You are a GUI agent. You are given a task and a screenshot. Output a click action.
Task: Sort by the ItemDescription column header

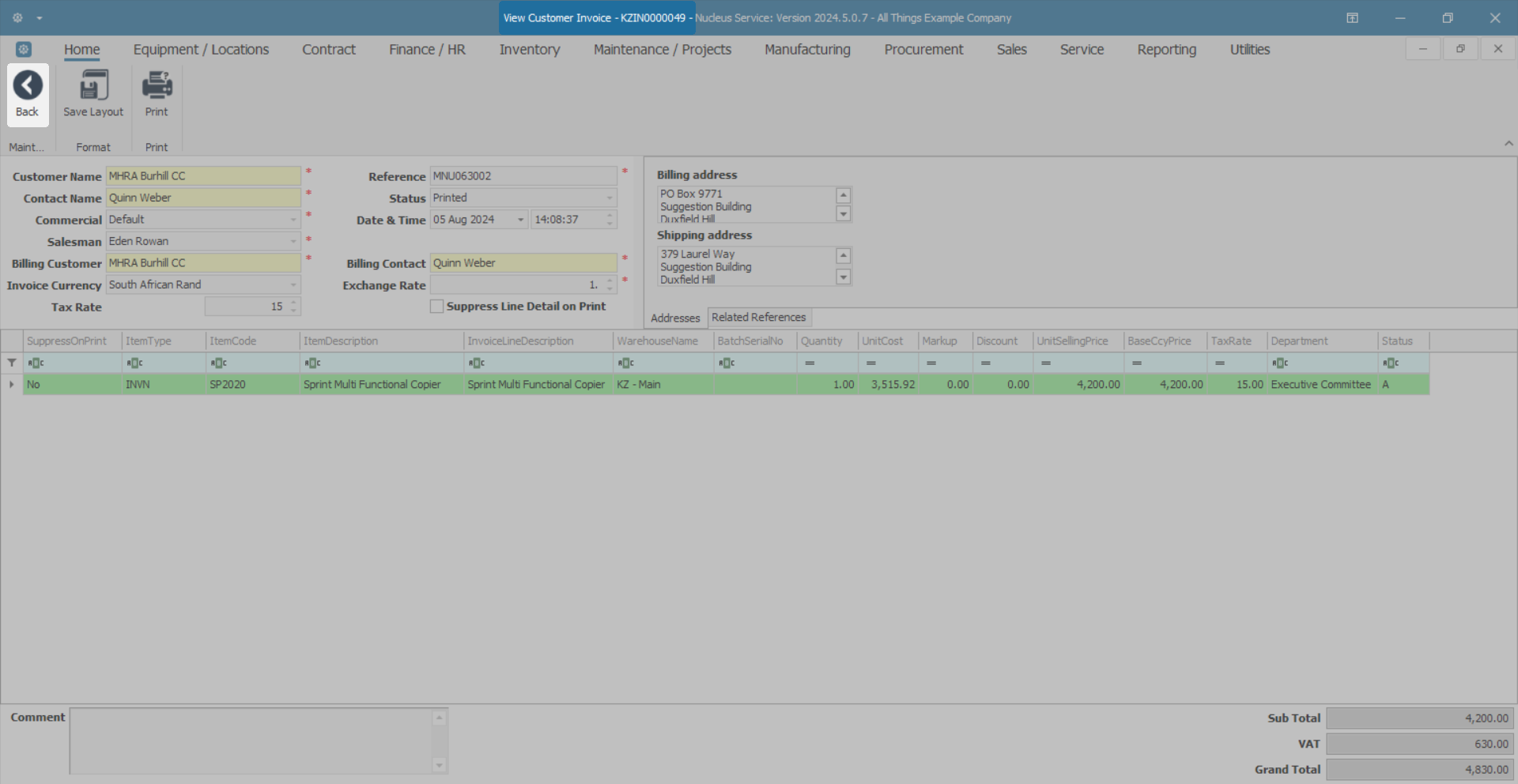pos(382,341)
